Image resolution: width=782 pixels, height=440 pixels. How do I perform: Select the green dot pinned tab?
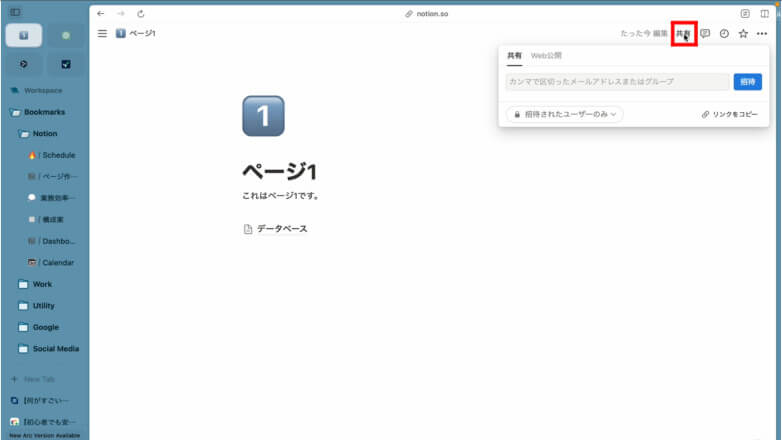[x=66, y=35]
